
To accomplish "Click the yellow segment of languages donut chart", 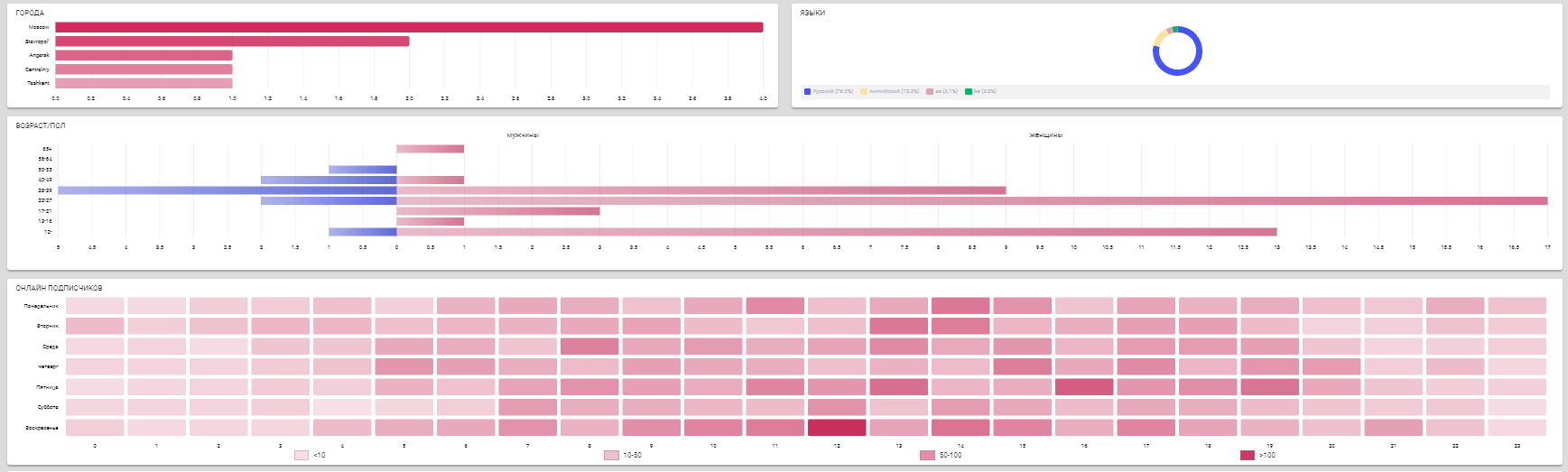I will 1158,39.
